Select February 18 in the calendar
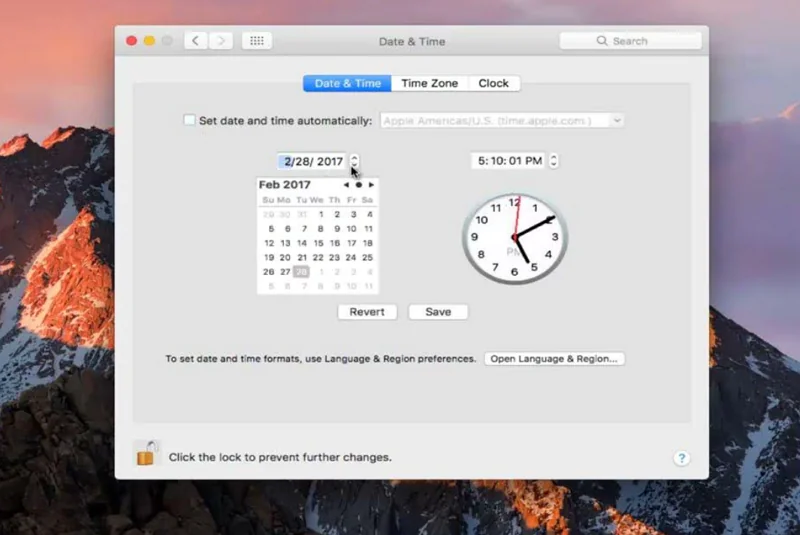Viewport: 800px width, 535px height. [x=367, y=243]
